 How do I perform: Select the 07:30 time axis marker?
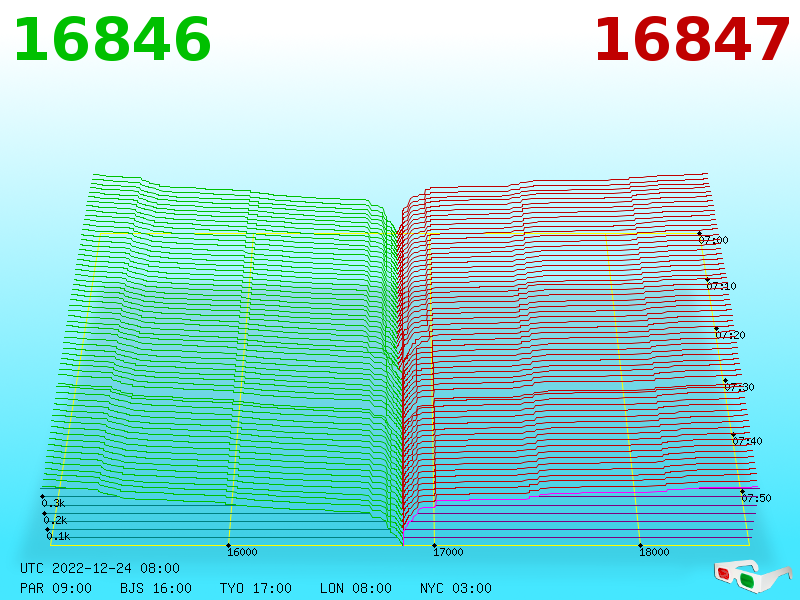pos(739,387)
